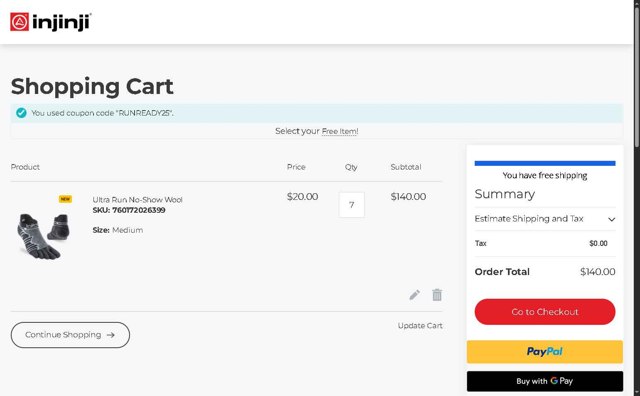
Task: Click the quantity field showing 7
Action: pyautogui.click(x=351, y=205)
